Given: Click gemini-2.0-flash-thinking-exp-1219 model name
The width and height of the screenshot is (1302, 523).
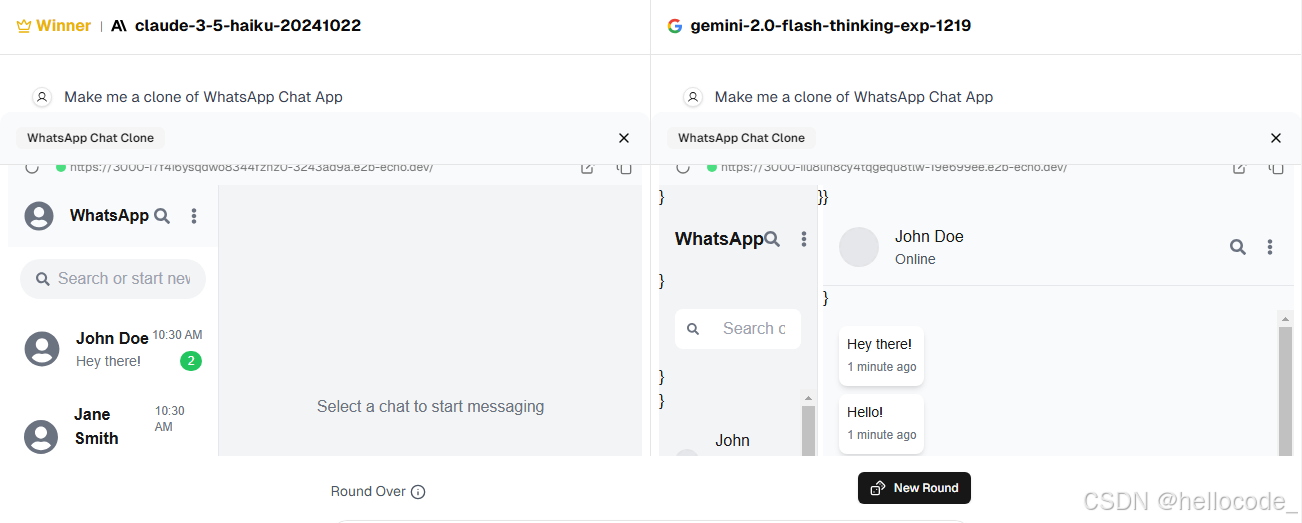Looking at the screenshot, I should coord(831,26).
